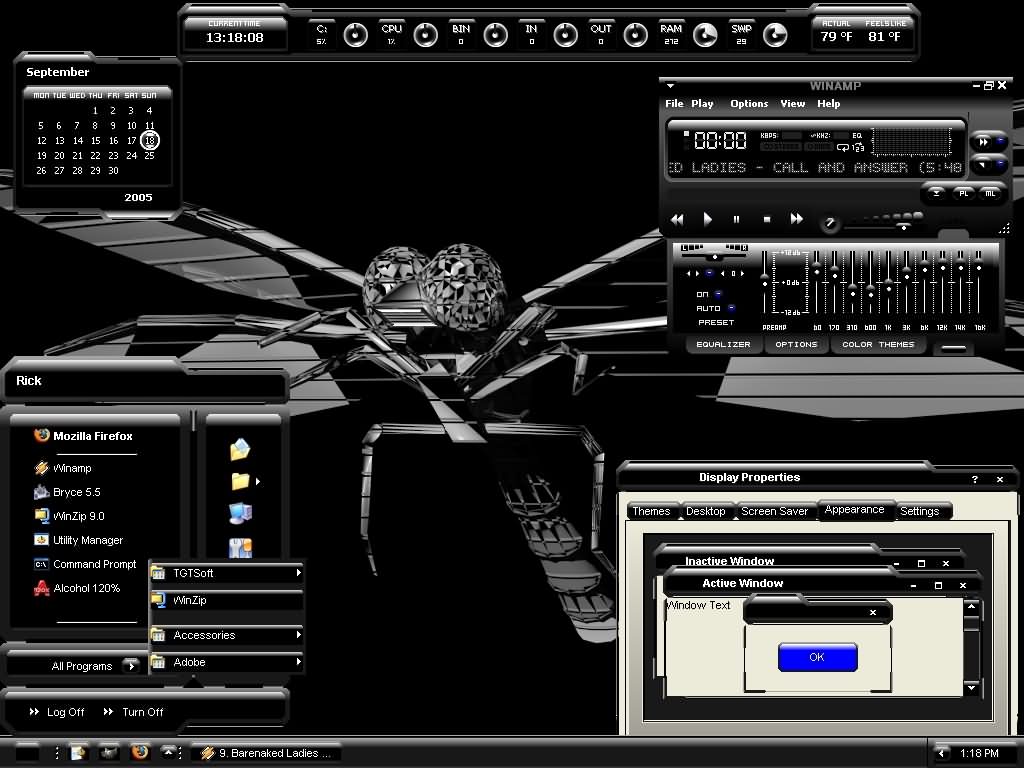Open Winamp main menu dropdown arrow

[x=670, y=86]
